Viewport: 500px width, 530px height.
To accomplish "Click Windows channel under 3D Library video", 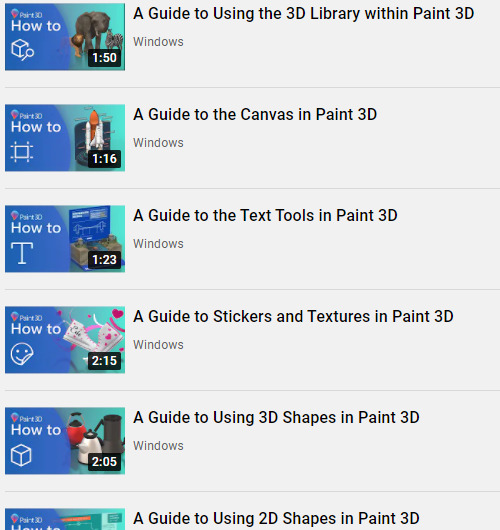I will (x=158, y=42).
